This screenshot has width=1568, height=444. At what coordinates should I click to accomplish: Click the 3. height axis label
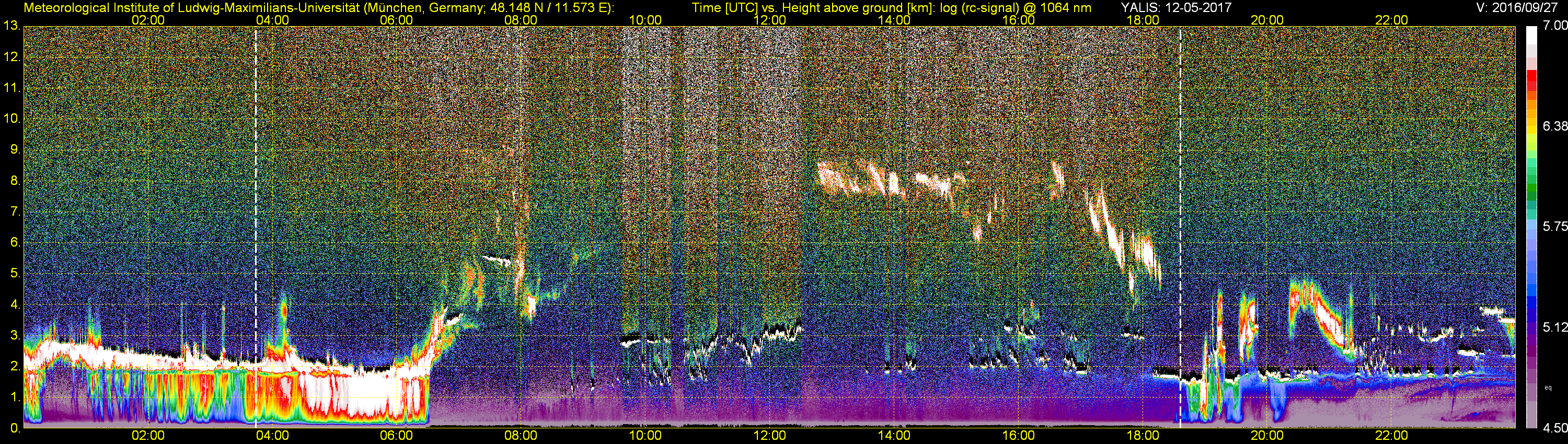pos(16,335)
